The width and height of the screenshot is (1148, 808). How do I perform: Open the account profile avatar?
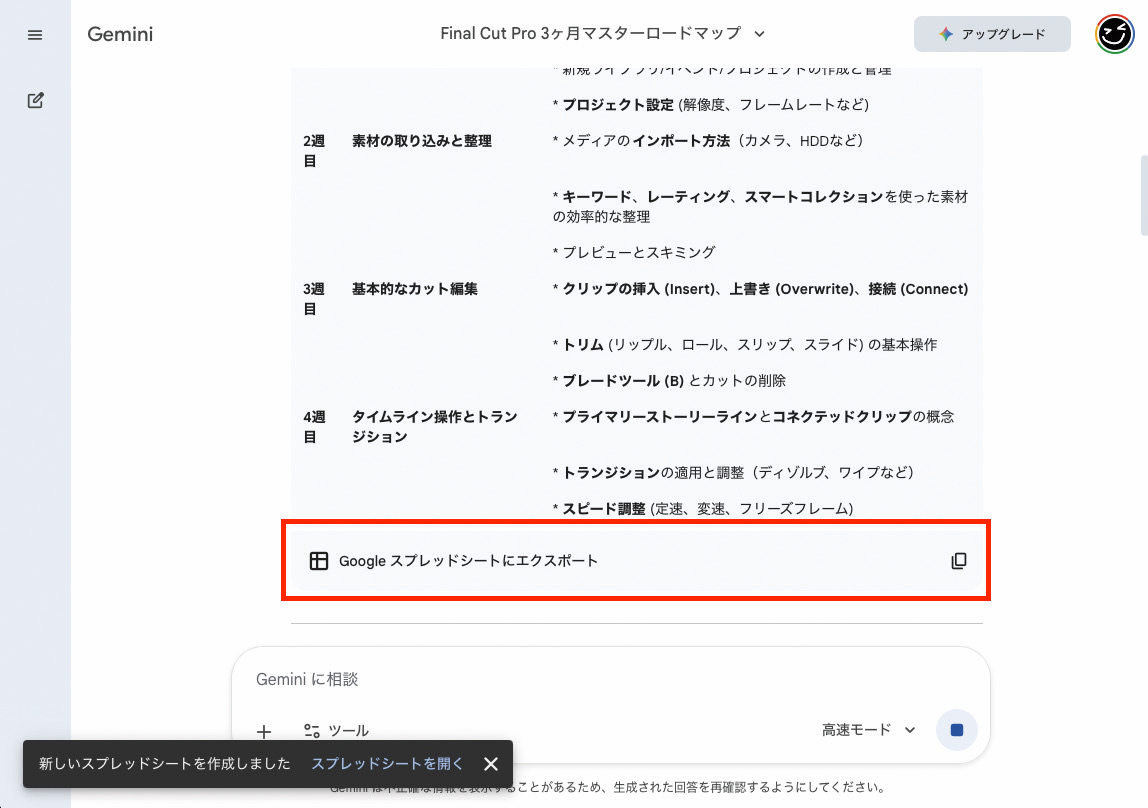1114,34
